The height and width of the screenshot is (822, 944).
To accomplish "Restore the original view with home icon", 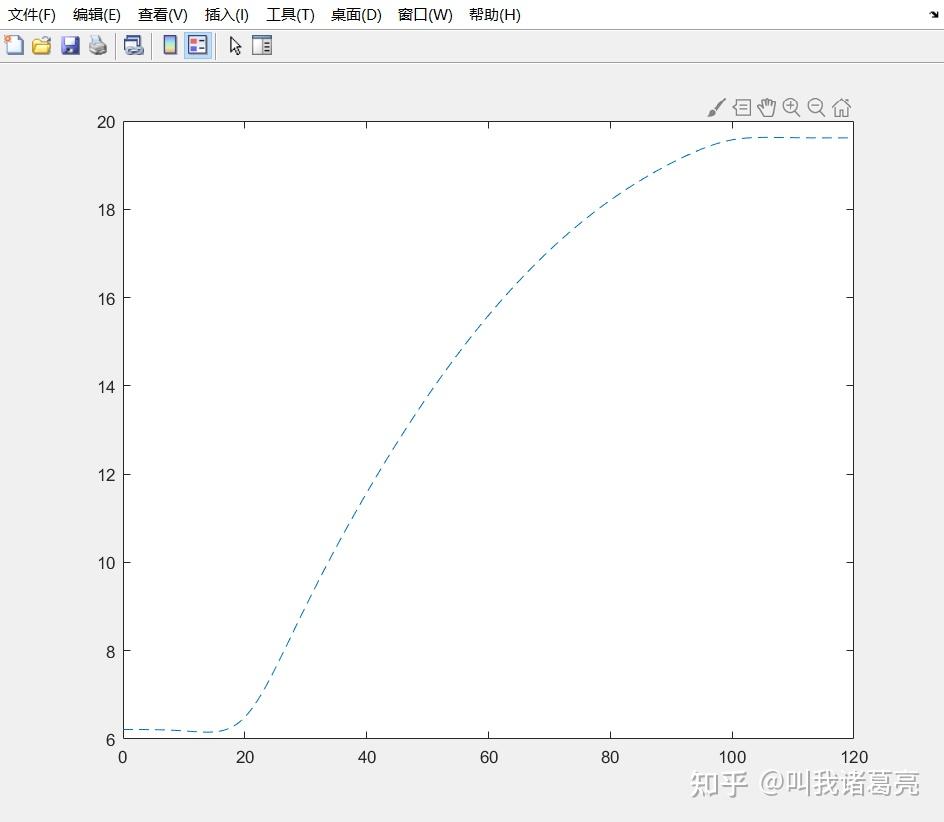I will point(841,107).
